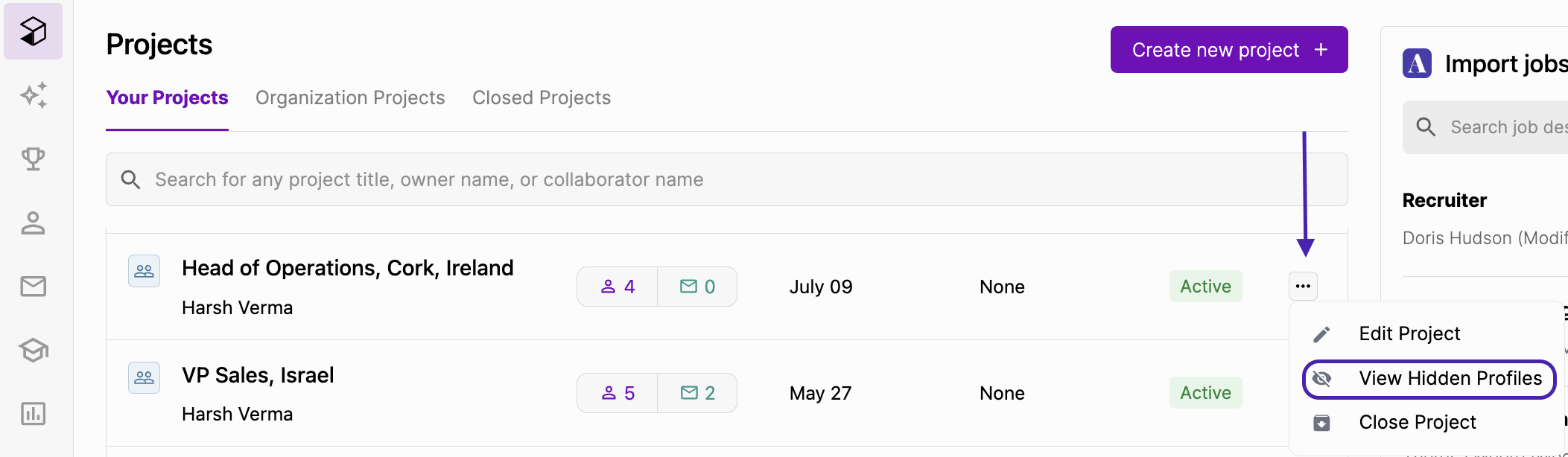Image resolution: width=1568 pixels, height=457 pixels.
Task: Open VP Sales, Israel project
Action: point(258,375)
